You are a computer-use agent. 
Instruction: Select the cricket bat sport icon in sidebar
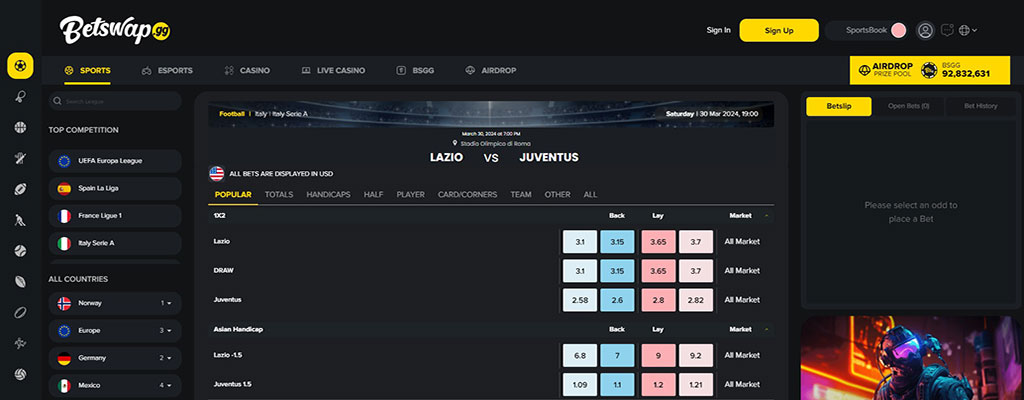(x=20, y=158)
